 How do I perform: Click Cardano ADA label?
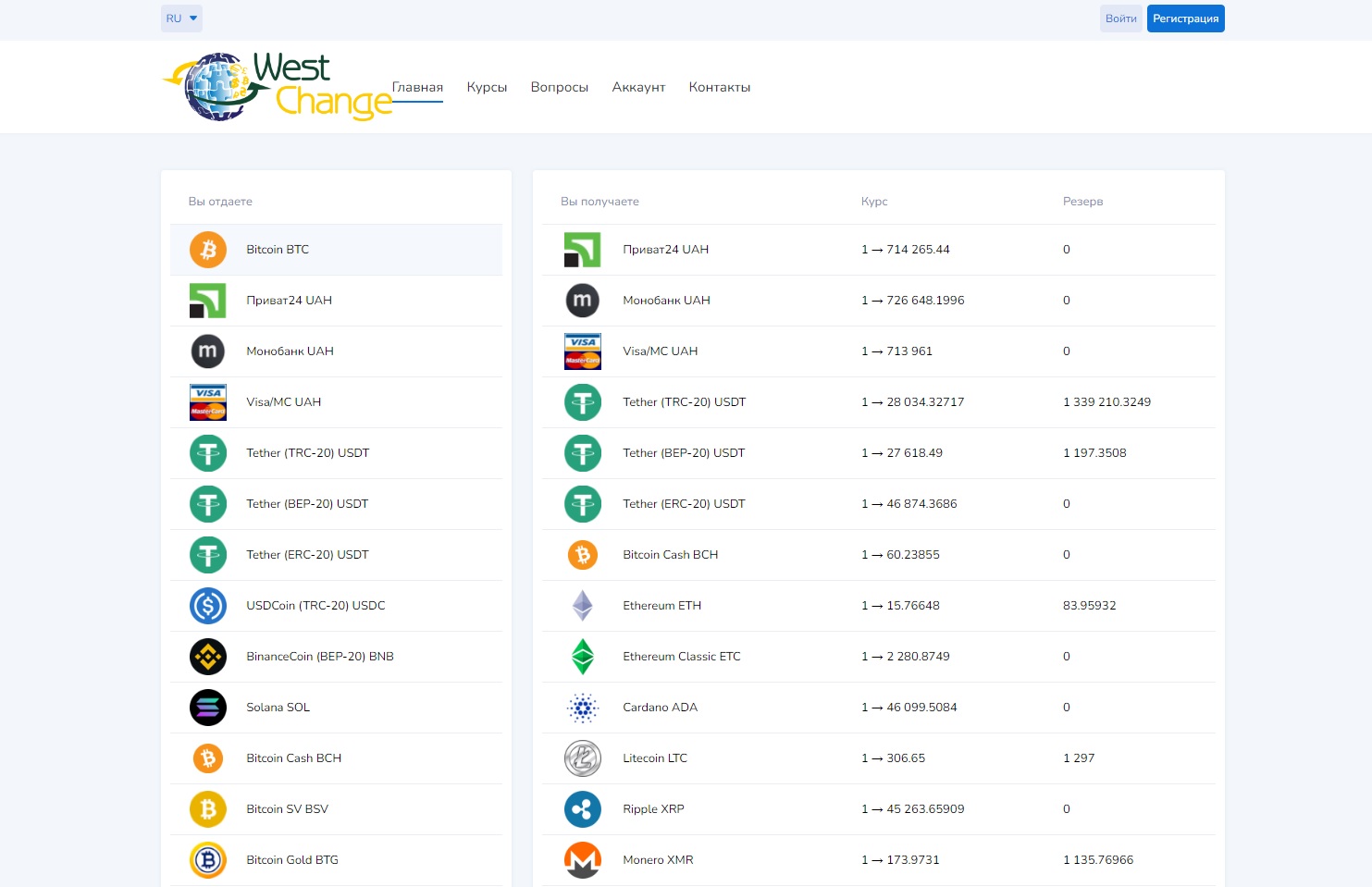pyautogui.click(x=660, y=708)
